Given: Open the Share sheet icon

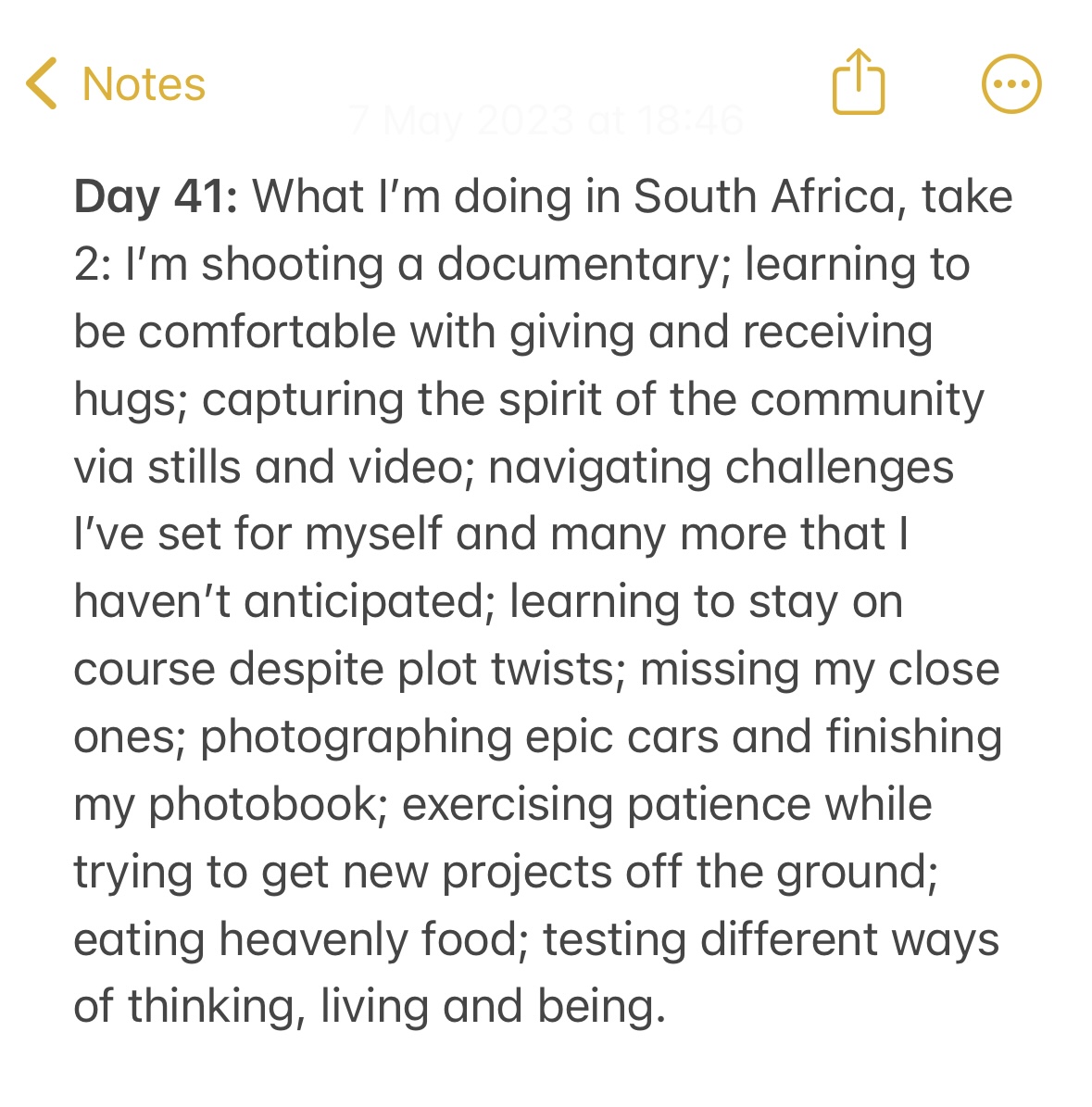Looking at the screenshot, I should [859, 82].
